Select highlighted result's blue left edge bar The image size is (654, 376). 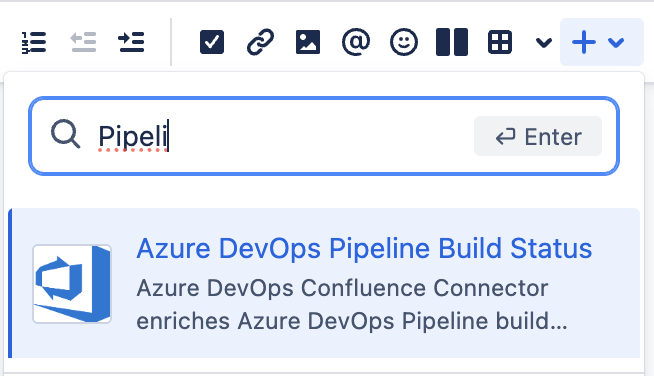pyautogui.click(x=10, y=283)
